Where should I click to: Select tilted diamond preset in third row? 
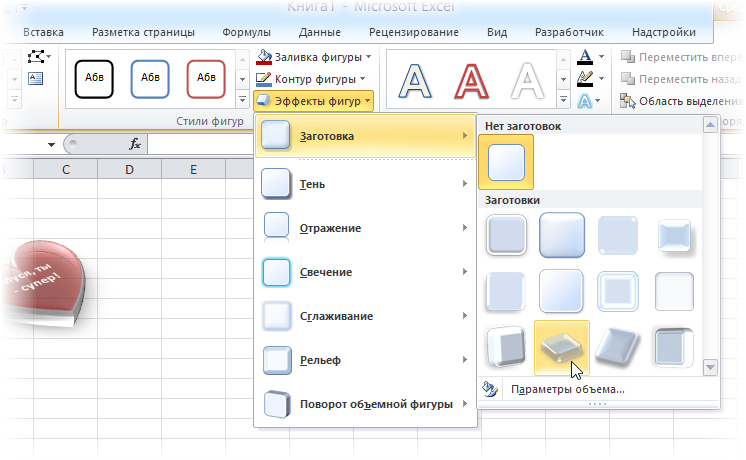[617, 347]
